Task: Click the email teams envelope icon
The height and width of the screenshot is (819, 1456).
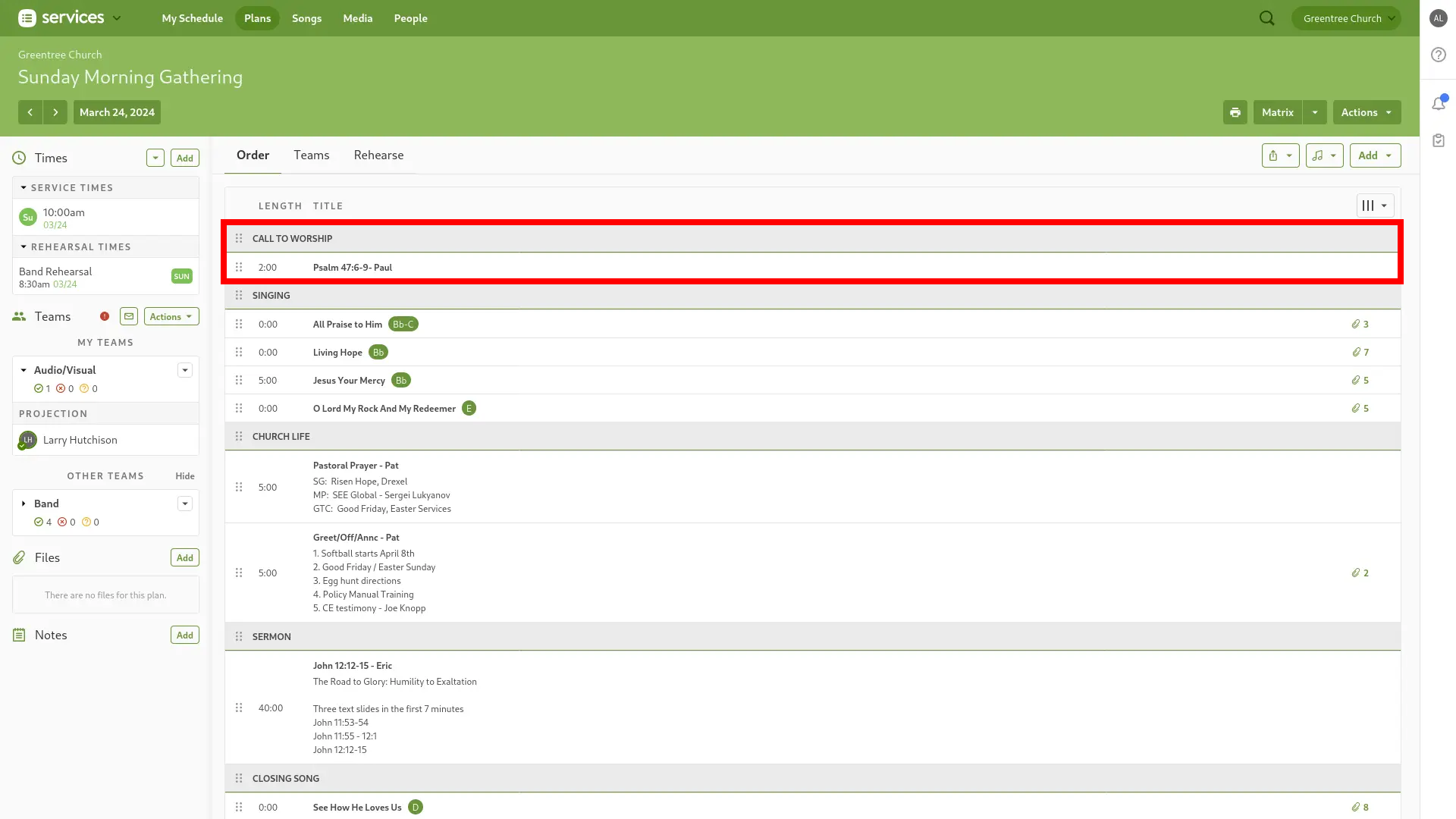Action: point(129,316)
